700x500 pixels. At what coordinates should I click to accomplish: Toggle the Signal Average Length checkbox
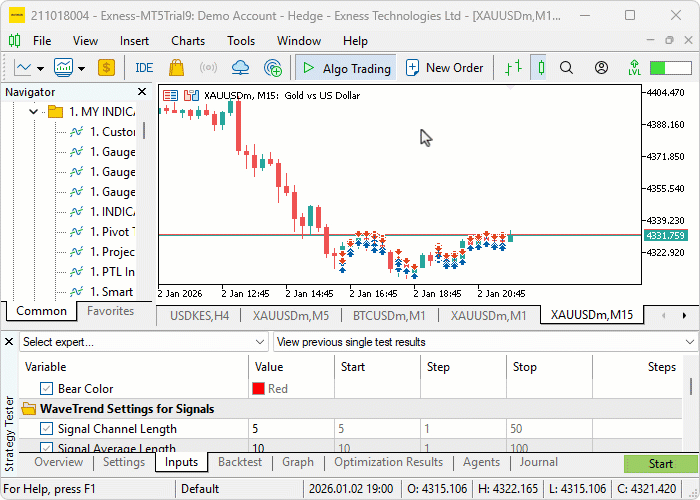pyautogui.click(x=46, y=447)
